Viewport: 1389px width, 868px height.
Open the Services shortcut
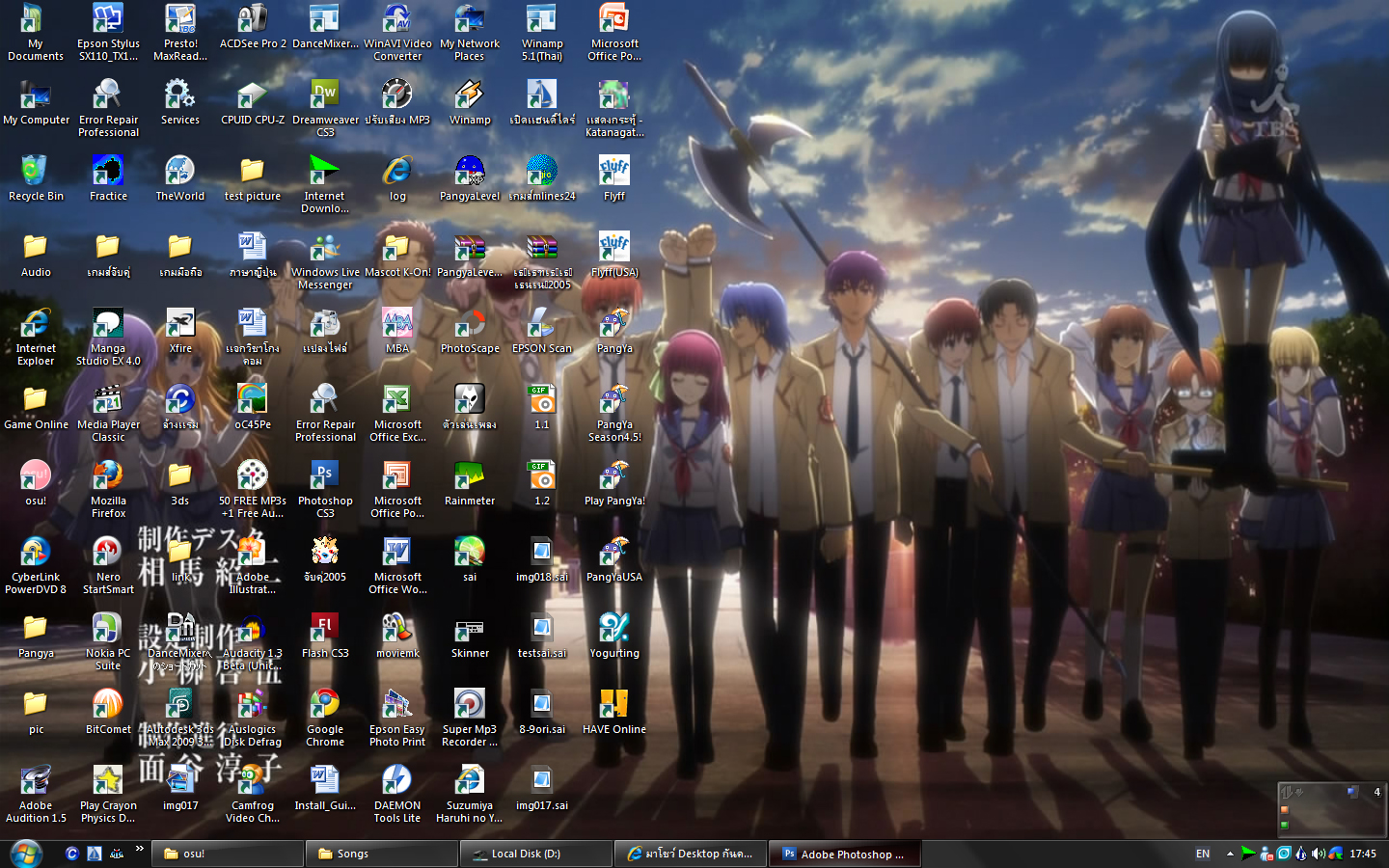click(x=180, y=102)
